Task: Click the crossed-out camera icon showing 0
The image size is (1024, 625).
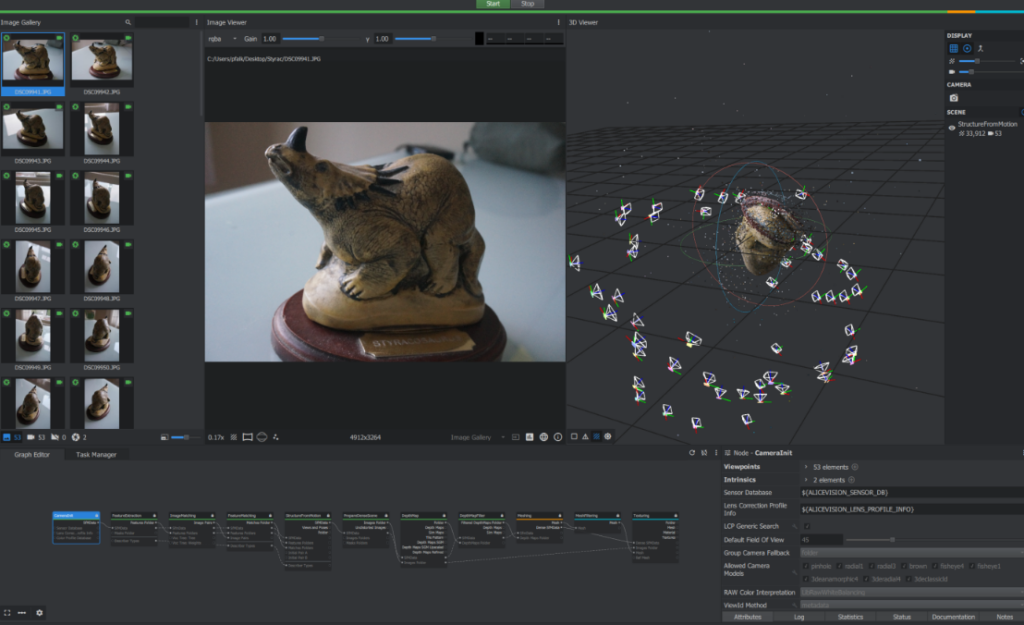Action: tap(55, 437)
